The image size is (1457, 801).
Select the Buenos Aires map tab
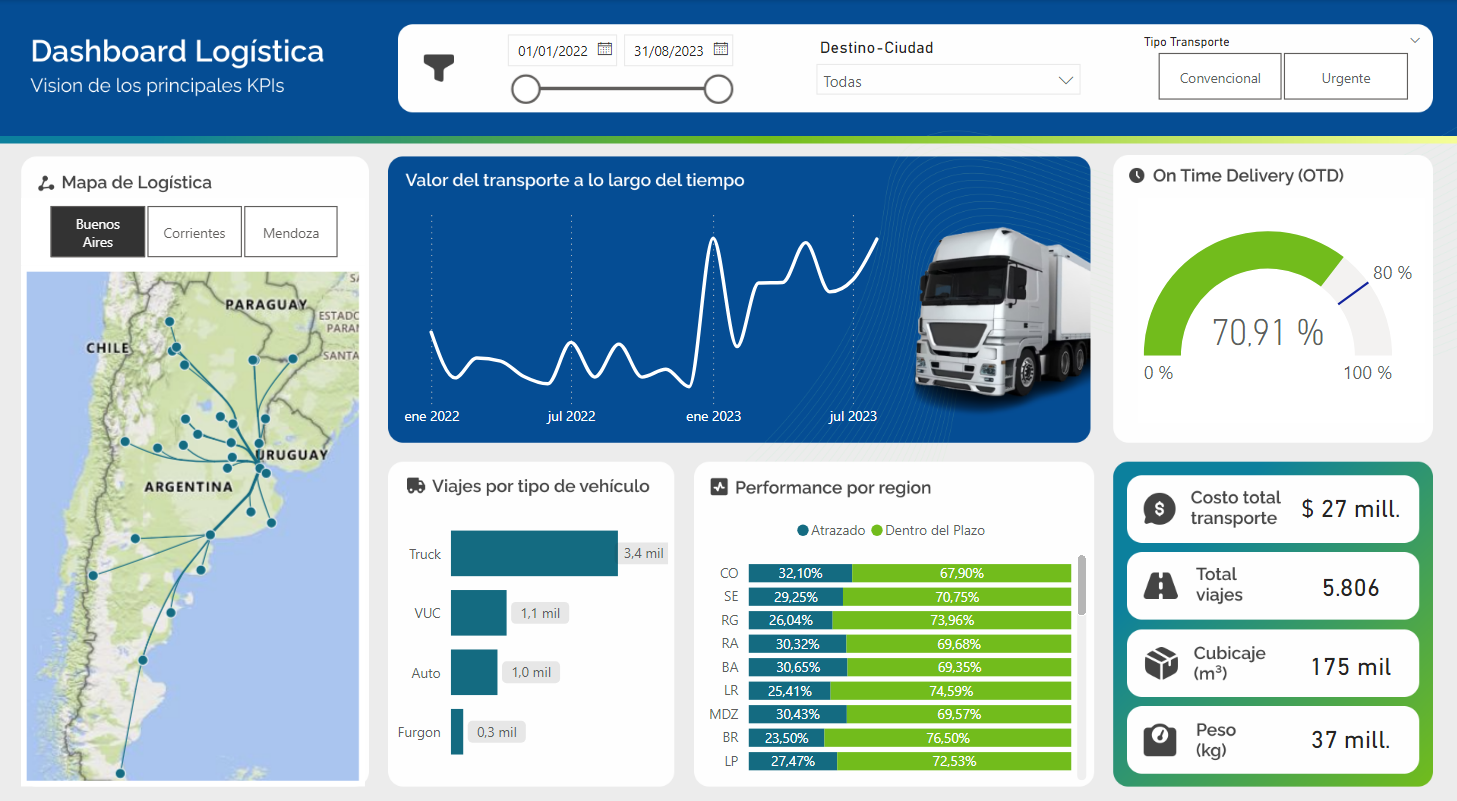[98, 233]
